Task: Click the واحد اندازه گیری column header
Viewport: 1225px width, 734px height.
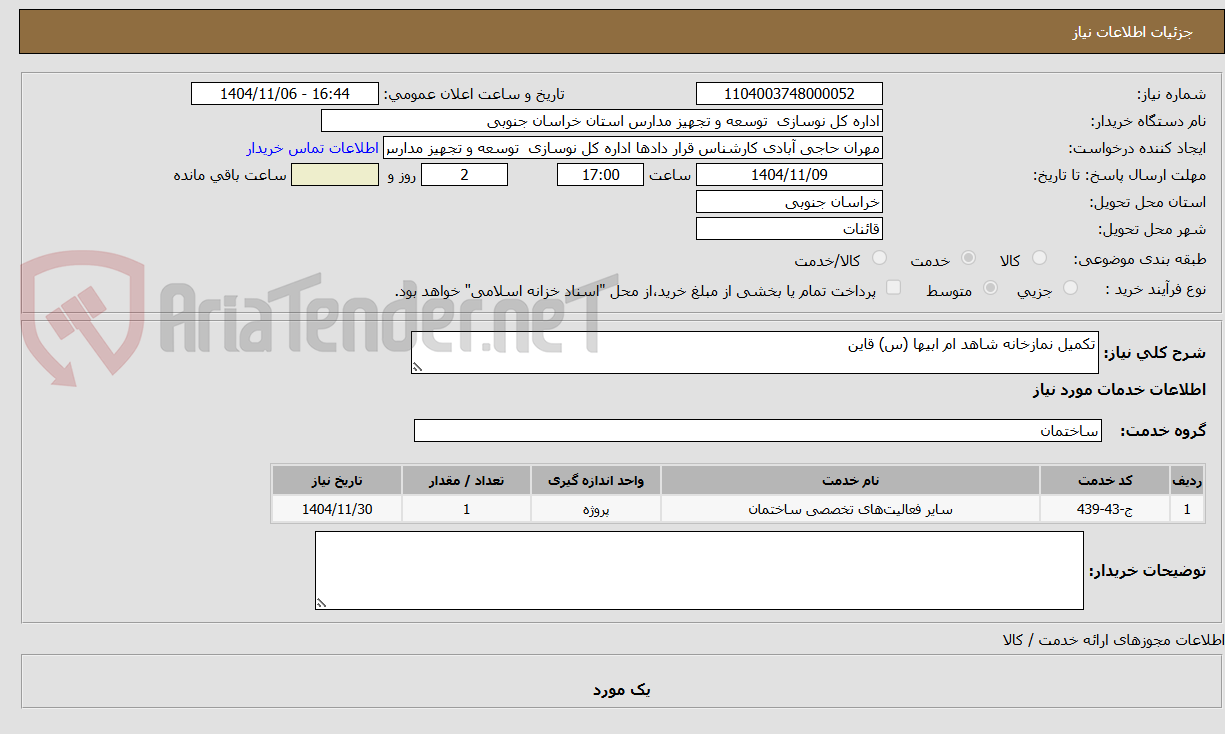Action: tap(596, 481)
